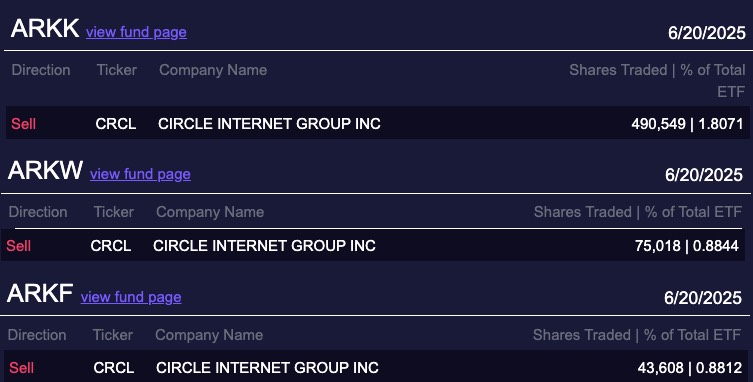
Task: Click the ARKK fund heading
Action: (x=45, y=28)
